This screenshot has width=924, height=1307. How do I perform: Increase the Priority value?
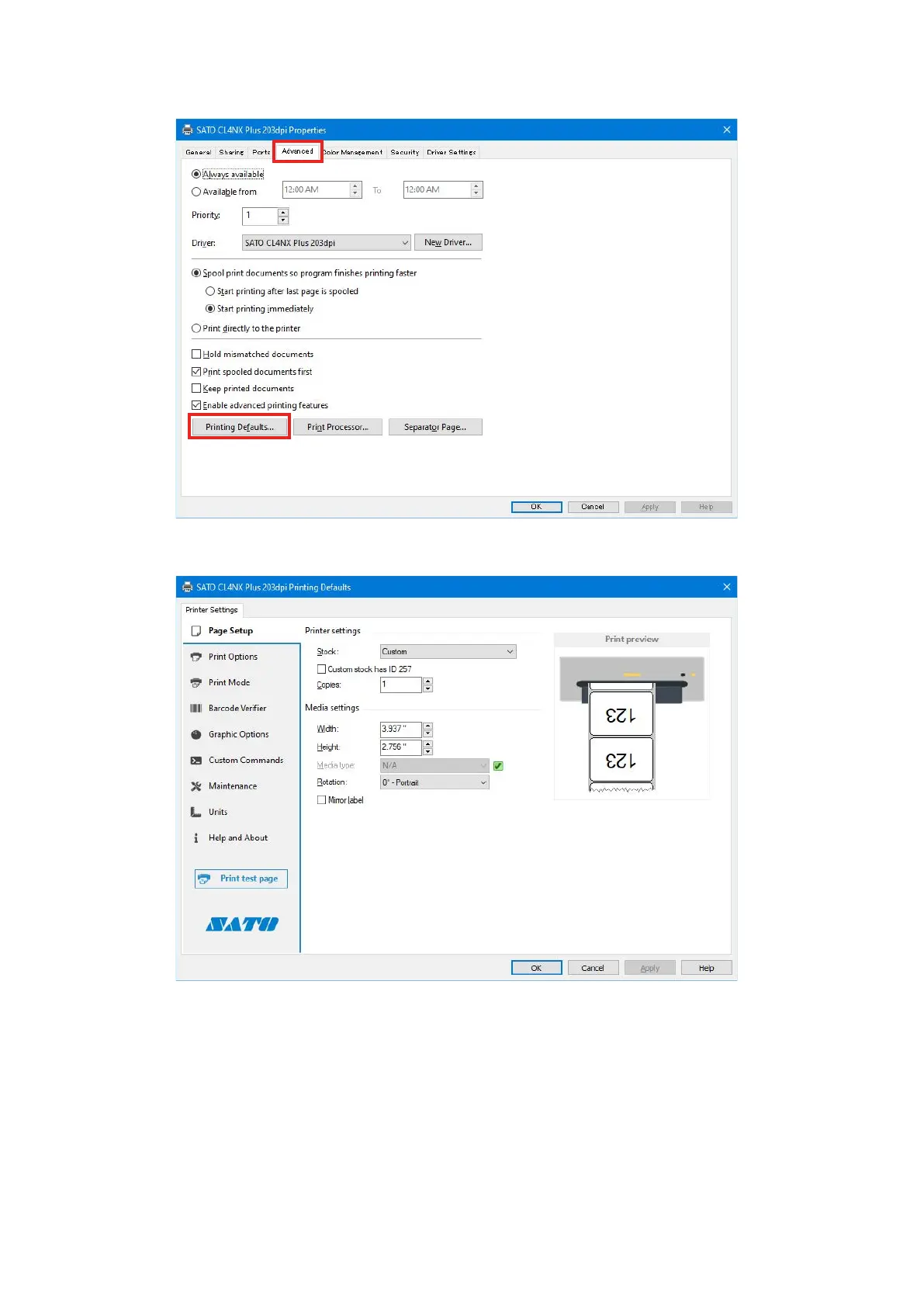tap(283, 212)
